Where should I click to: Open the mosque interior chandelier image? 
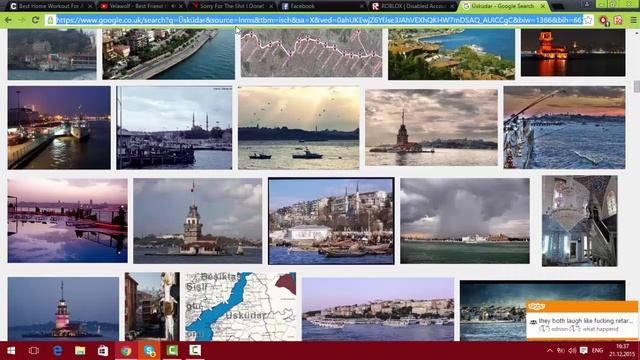coord(579,221)
